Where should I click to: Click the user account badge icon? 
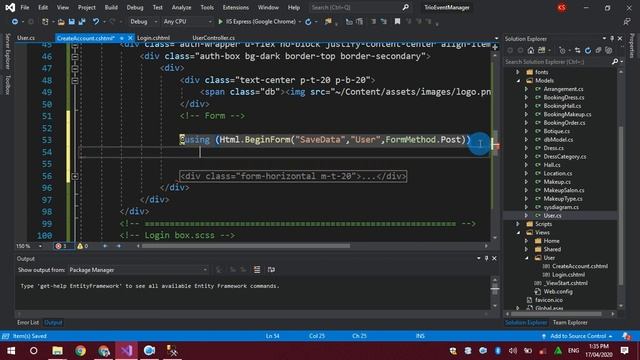tap(562, 7)
